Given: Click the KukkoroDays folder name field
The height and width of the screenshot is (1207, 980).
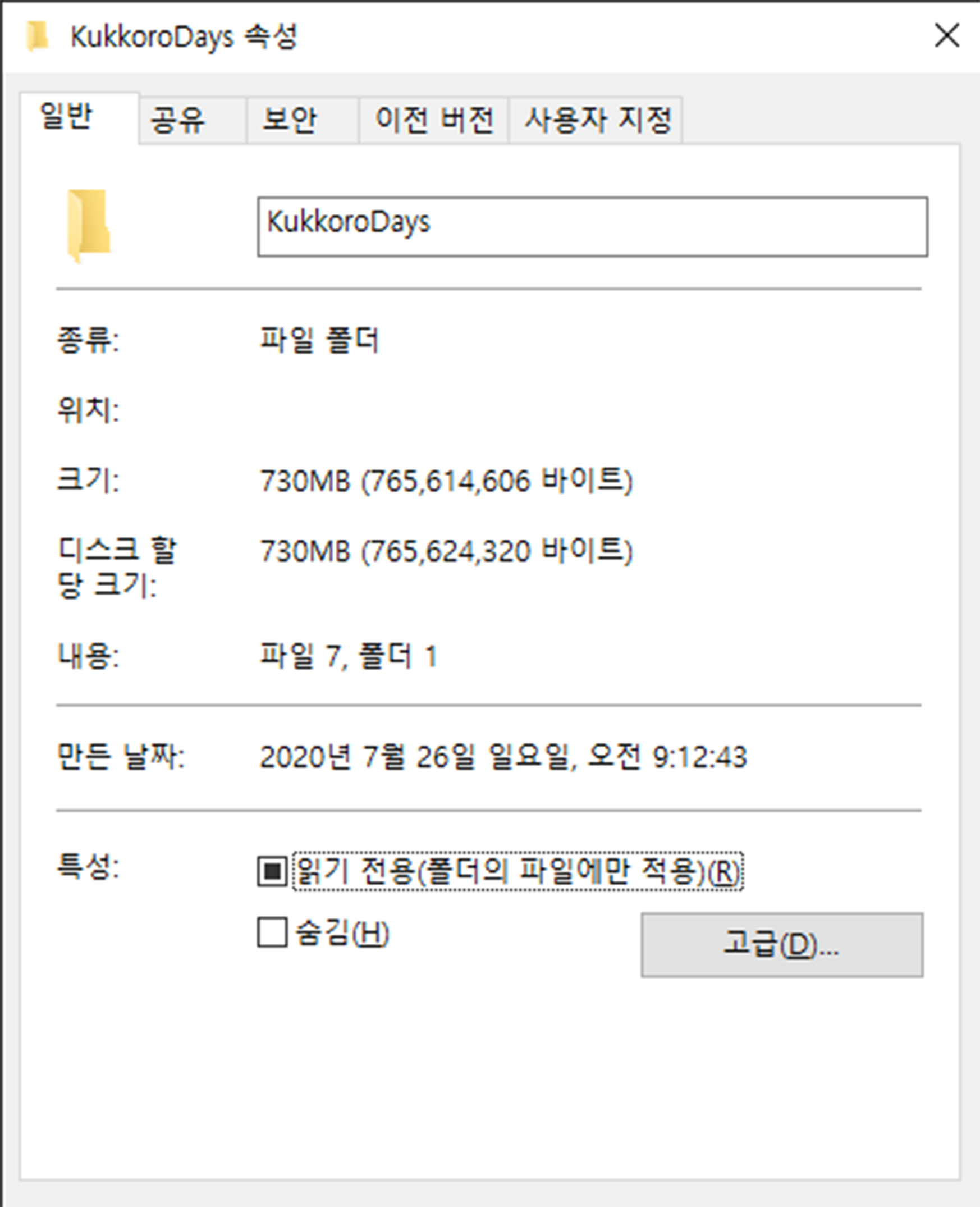Looking at the screenshot, I should 592,227.
